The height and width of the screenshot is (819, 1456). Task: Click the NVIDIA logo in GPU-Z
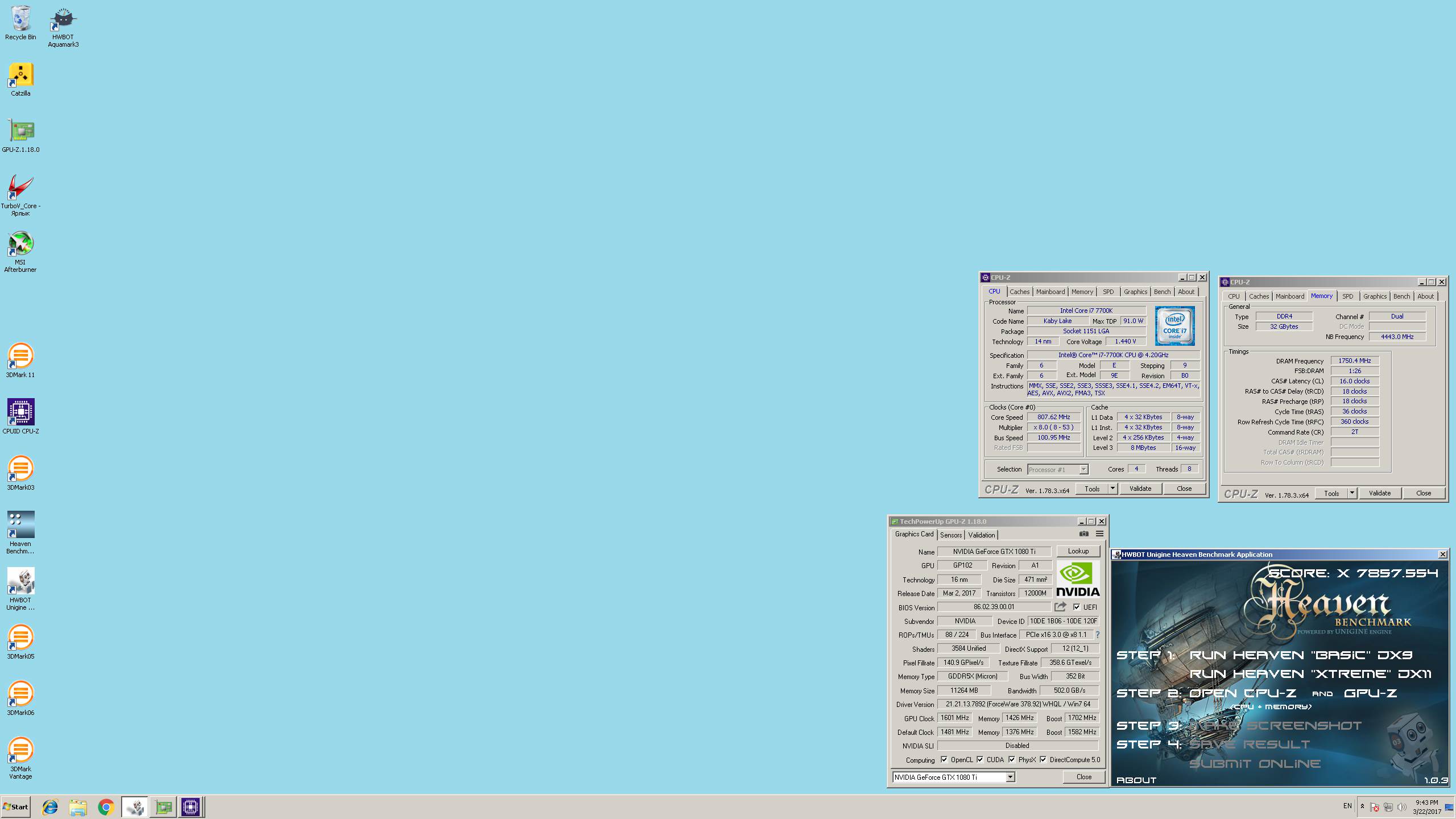1078,579
